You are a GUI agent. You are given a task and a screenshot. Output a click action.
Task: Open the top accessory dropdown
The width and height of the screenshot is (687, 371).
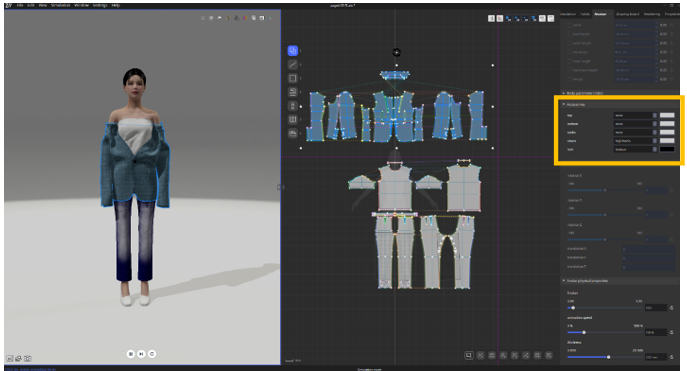pos(635,115)
